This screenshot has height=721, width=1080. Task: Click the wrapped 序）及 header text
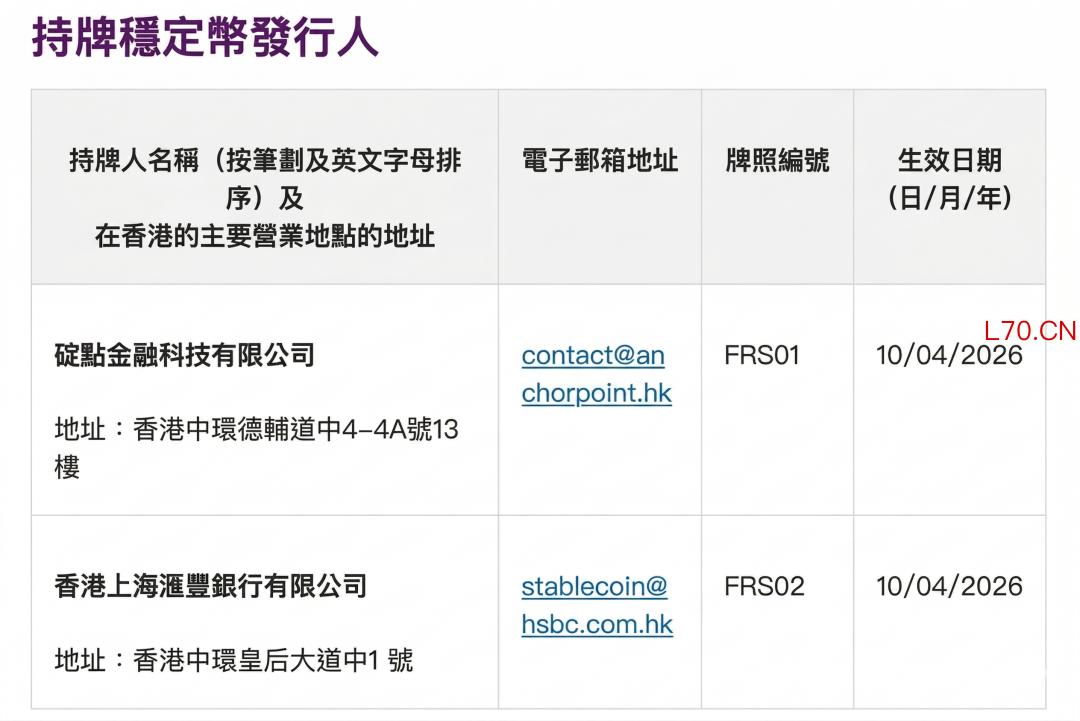click(x=265, y=198)
